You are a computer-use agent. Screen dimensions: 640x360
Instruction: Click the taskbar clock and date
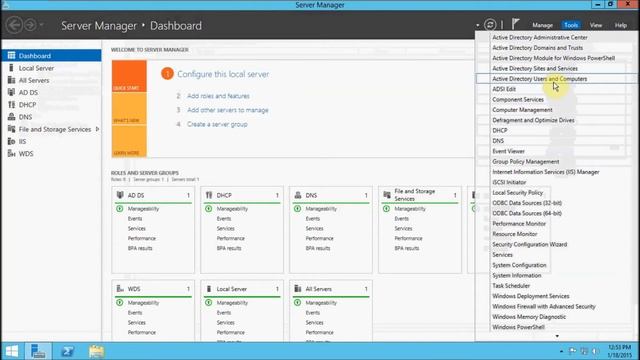click(619, 351)
